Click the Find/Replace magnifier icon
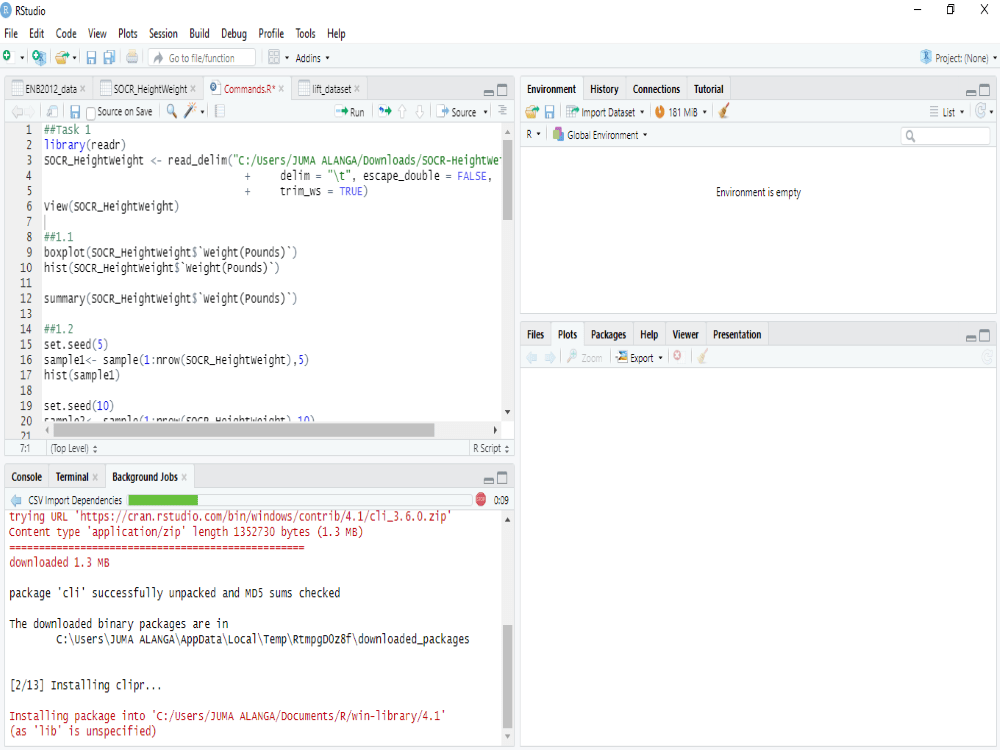1000x750 pixels. pos(172,111)
